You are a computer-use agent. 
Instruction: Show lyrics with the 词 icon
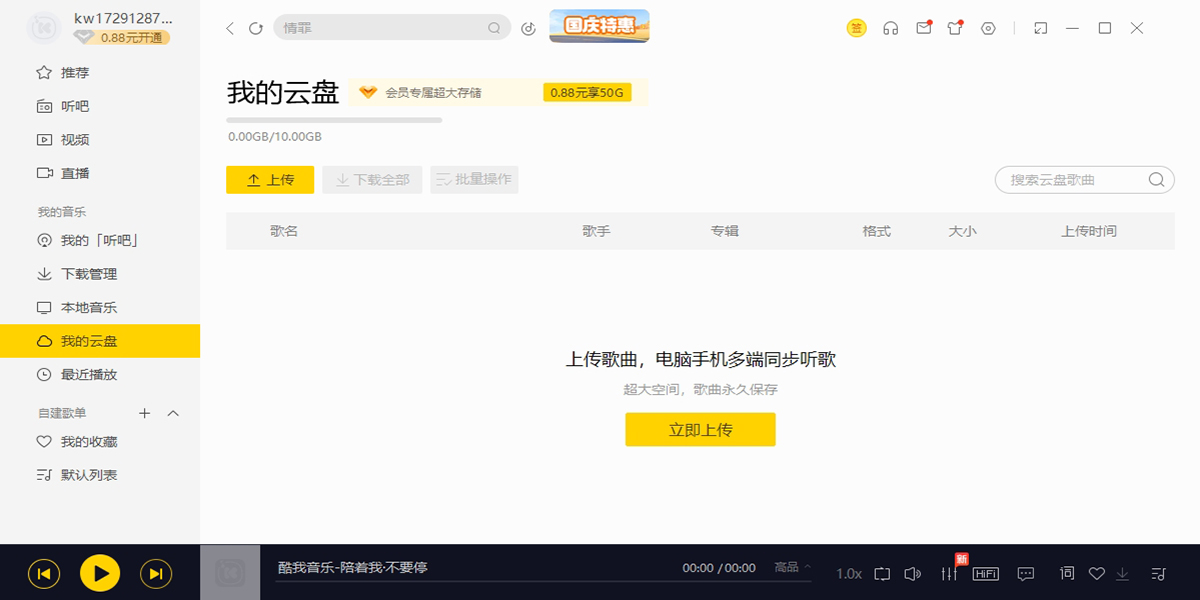[1067, 573]
